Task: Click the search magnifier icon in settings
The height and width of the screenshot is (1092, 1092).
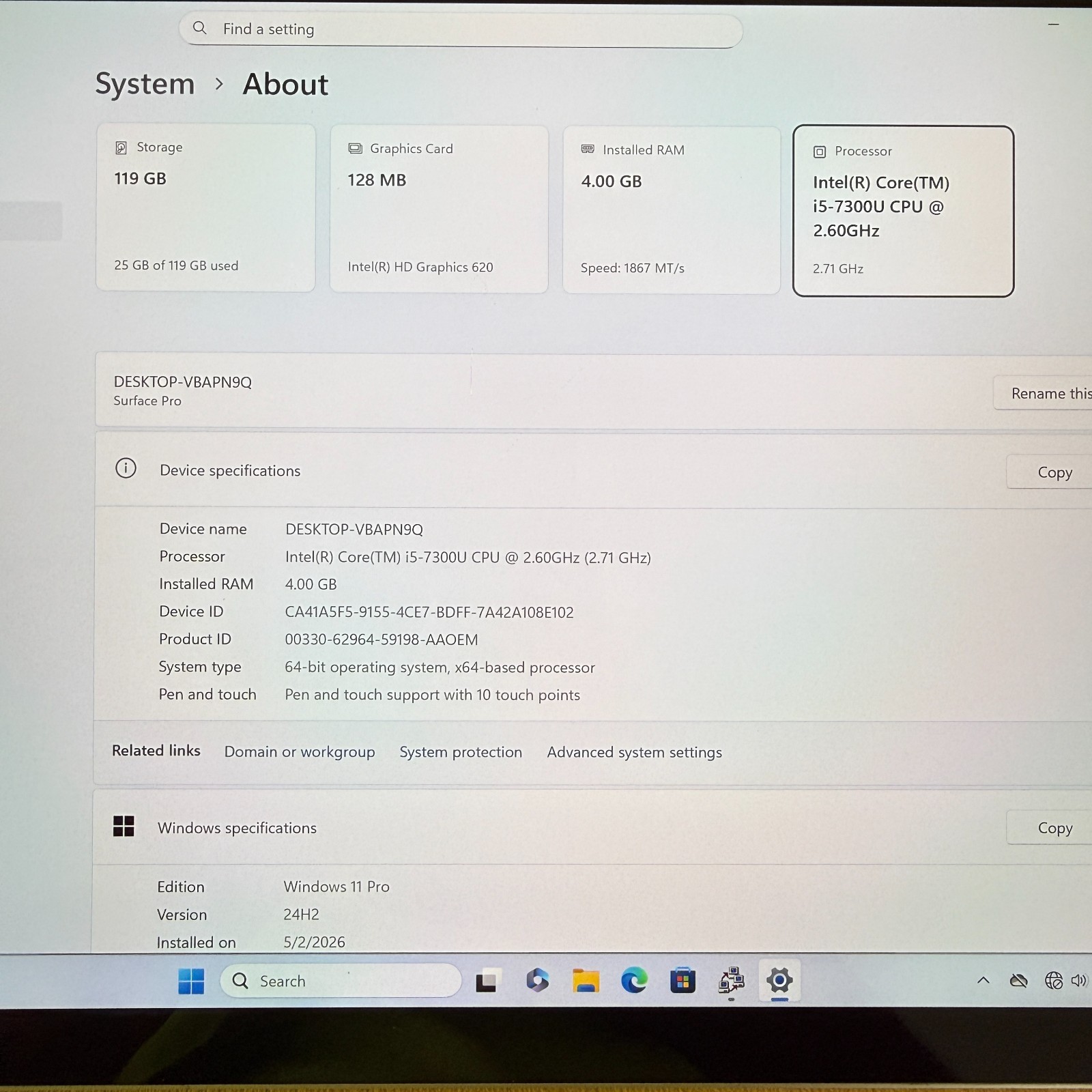Action: (200, 28)
